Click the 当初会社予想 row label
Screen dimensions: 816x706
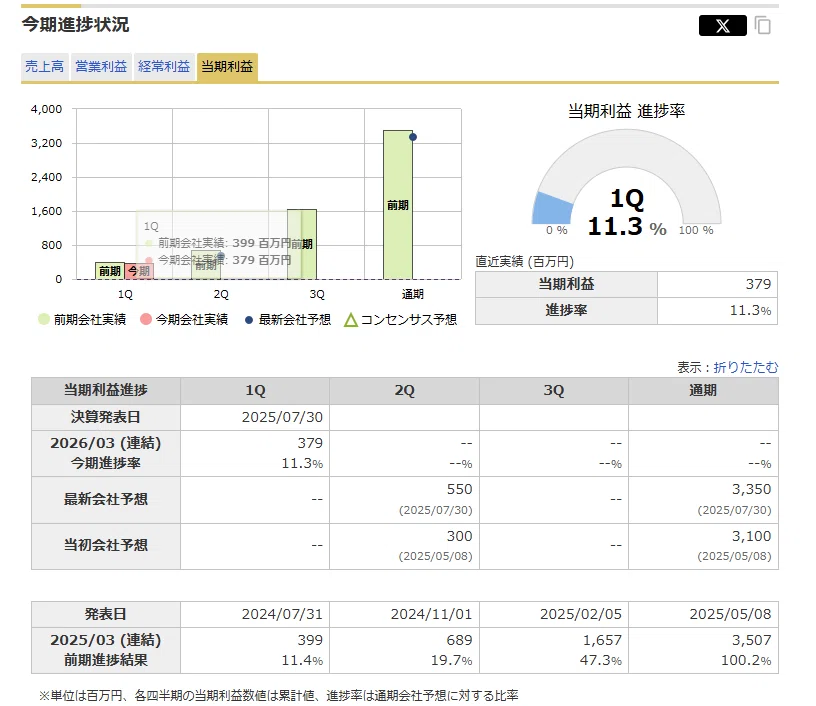coord(106,546)
